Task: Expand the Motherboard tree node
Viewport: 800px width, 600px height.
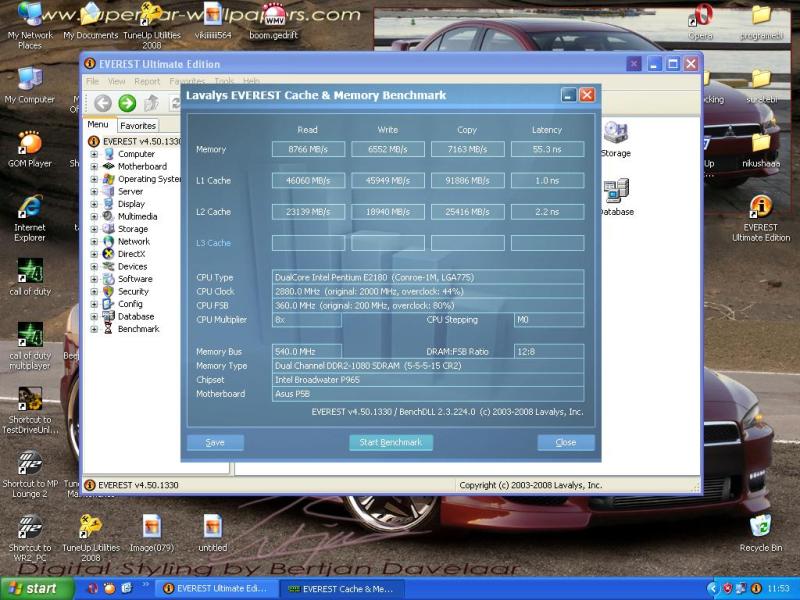Action: tap(94, 167)
